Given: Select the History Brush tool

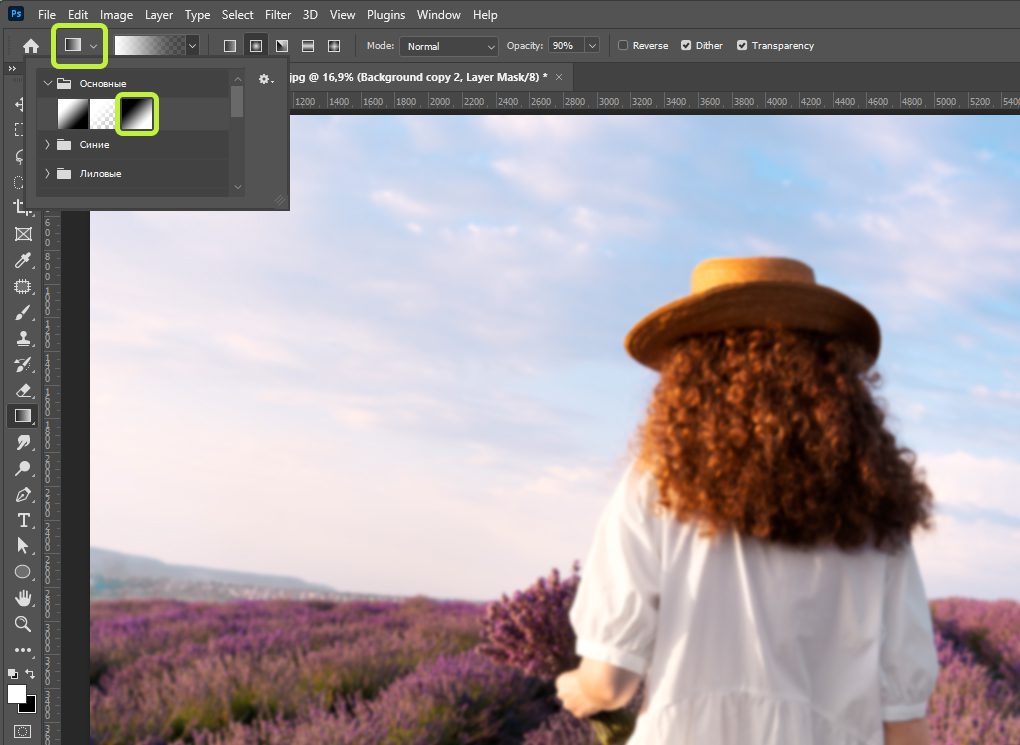Looking at the screenshot, I should [23, 364].
